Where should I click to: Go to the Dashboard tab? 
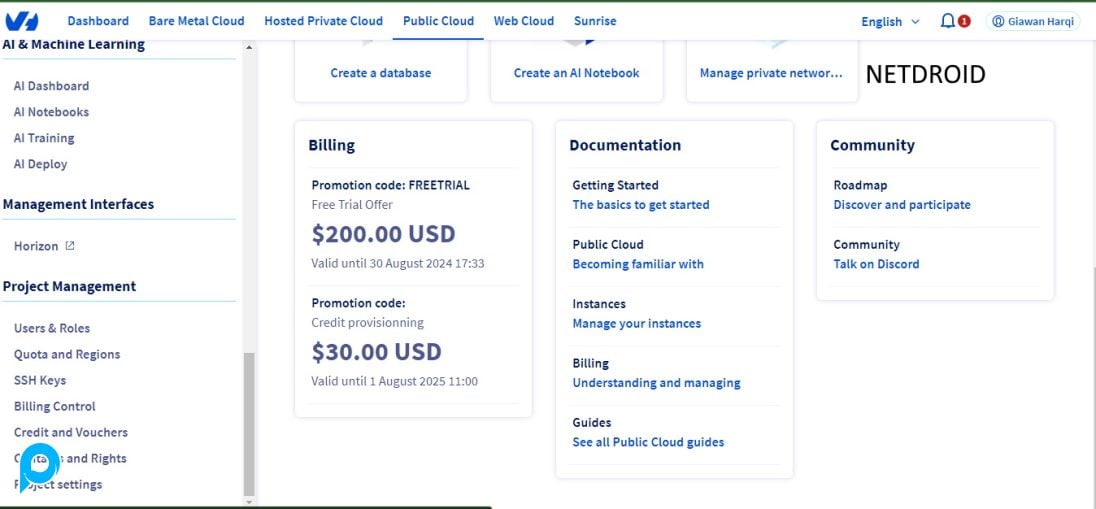pyautogui.click(x=98, y=21)
